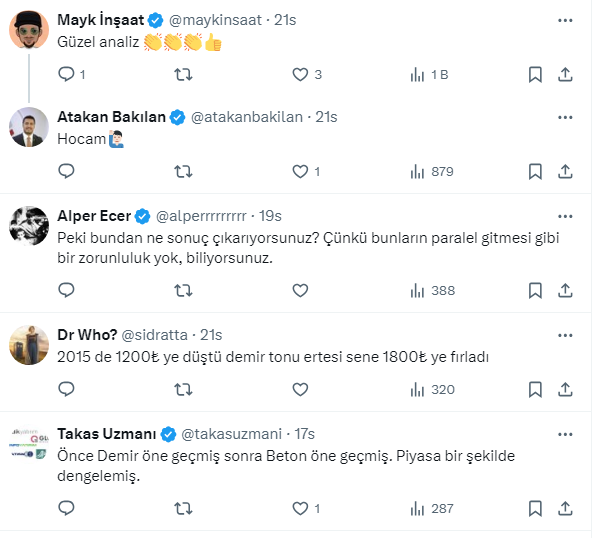The image size is (600, 538).
Task: Click Atakan Bakılan's profile avatar
Action: [30, 126]
